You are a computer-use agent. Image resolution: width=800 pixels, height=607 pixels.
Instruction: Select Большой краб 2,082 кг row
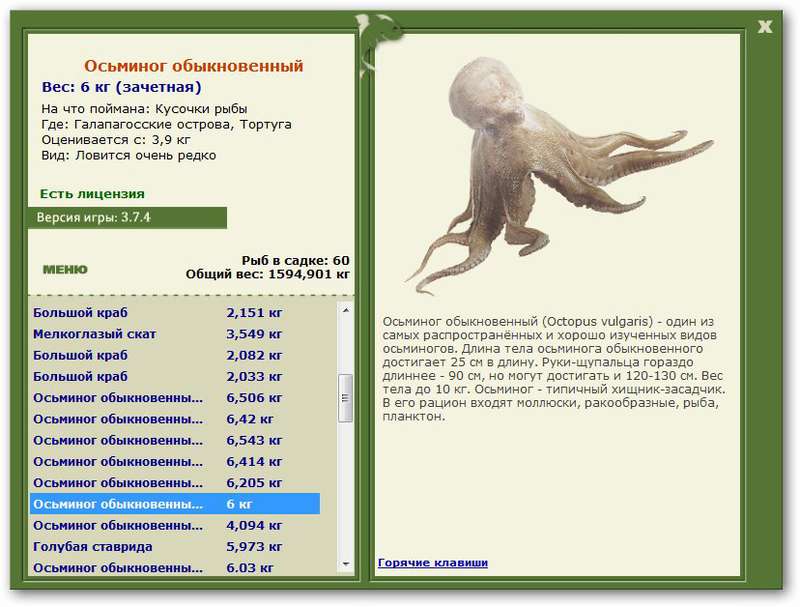click(x=175, y=356)
